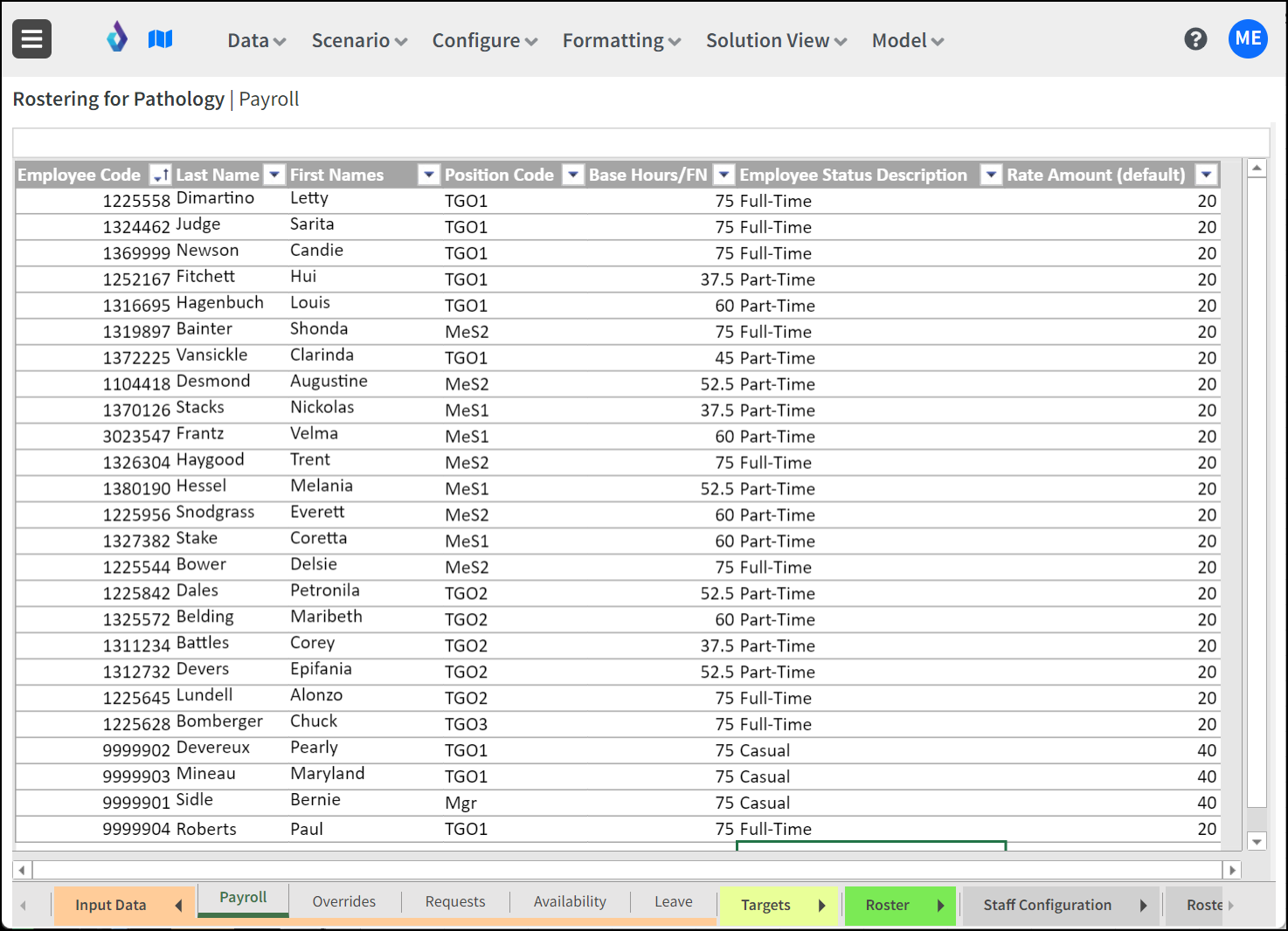
Task: Expand the Staff Configuration tab arrow
Action: tap(1142, 906)
